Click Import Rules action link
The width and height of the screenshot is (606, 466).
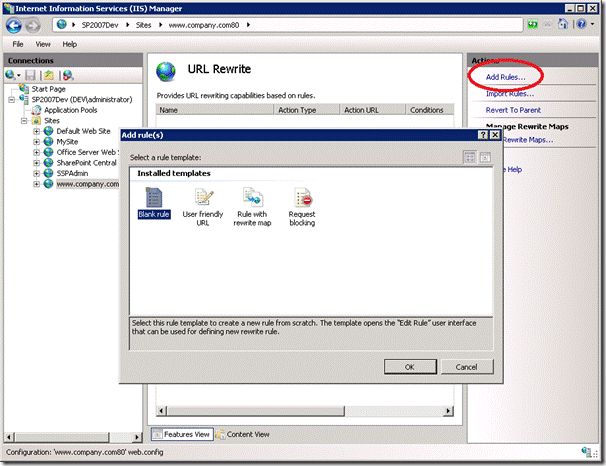(510, 94)
